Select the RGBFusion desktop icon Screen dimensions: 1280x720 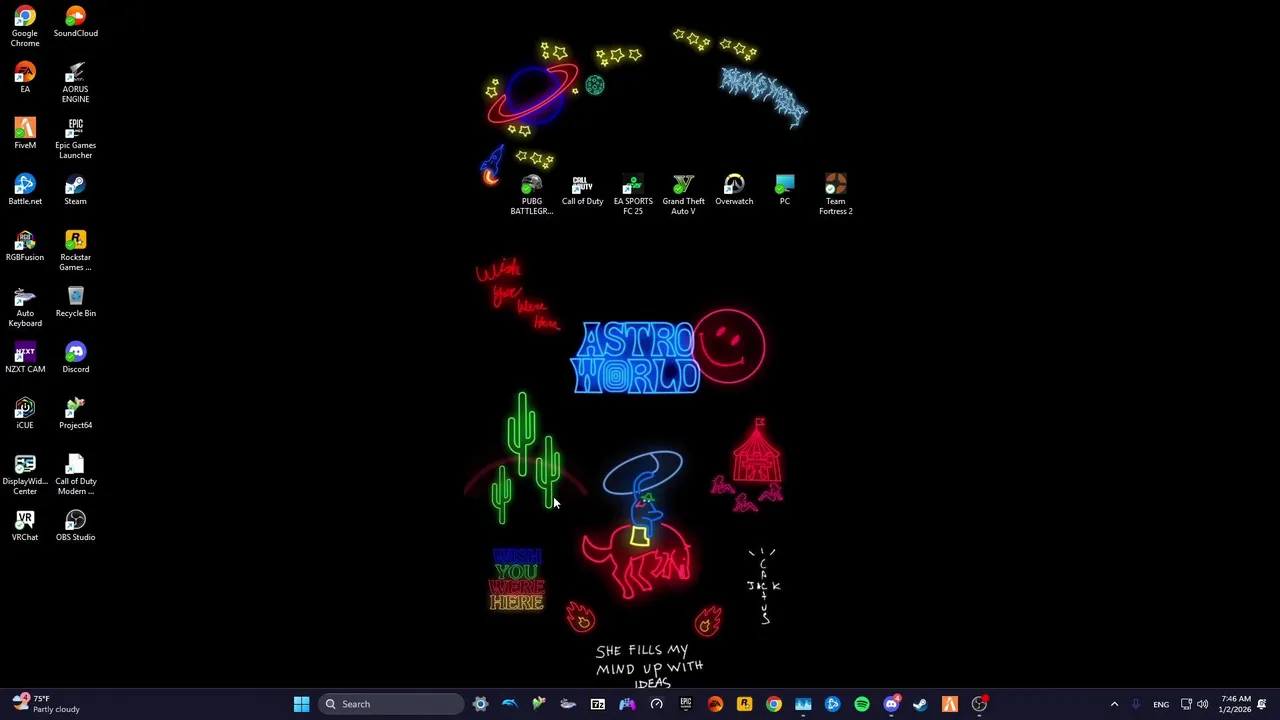point(25,246)
